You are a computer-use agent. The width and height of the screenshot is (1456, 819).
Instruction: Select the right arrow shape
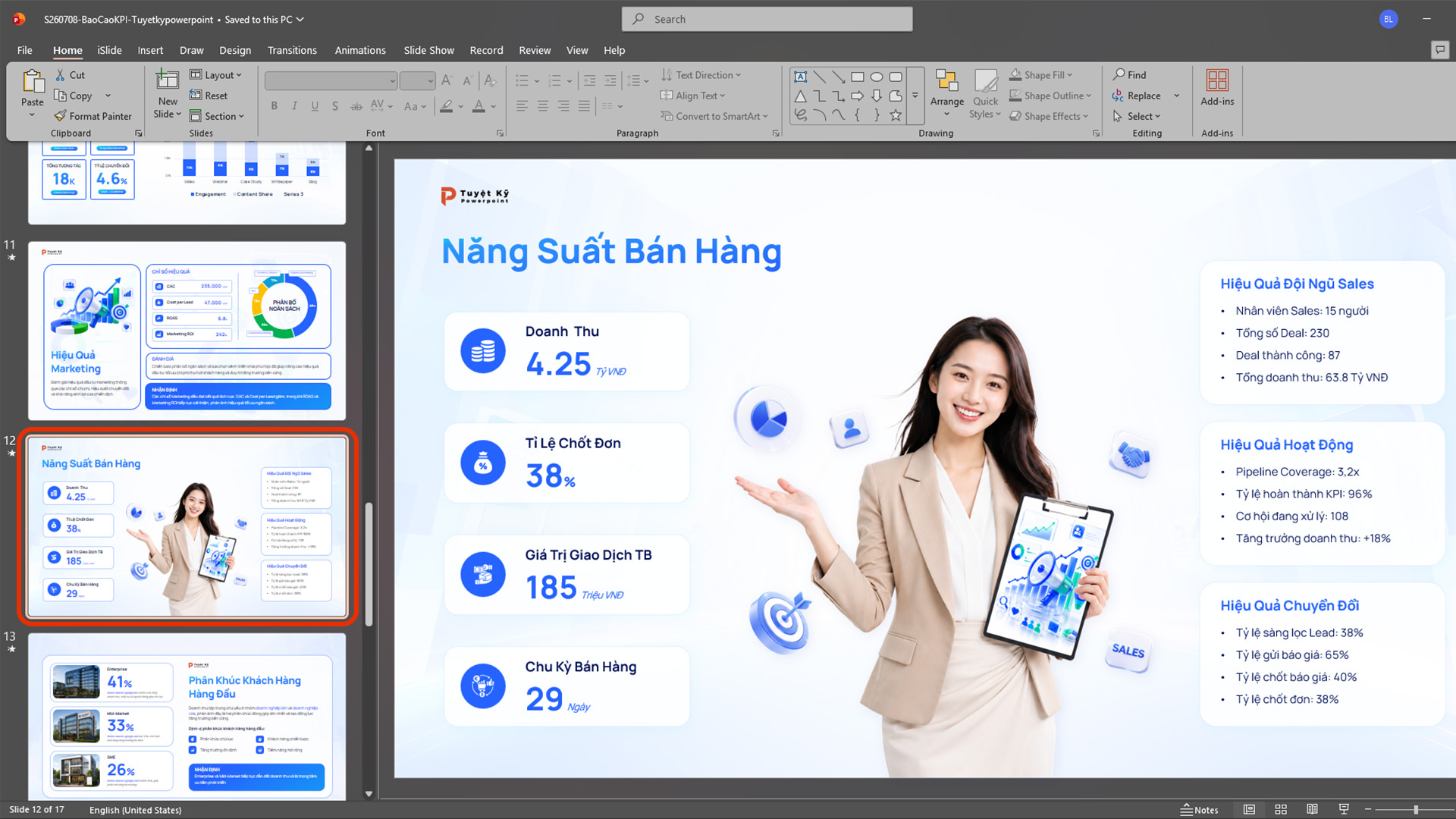point(858,96)
